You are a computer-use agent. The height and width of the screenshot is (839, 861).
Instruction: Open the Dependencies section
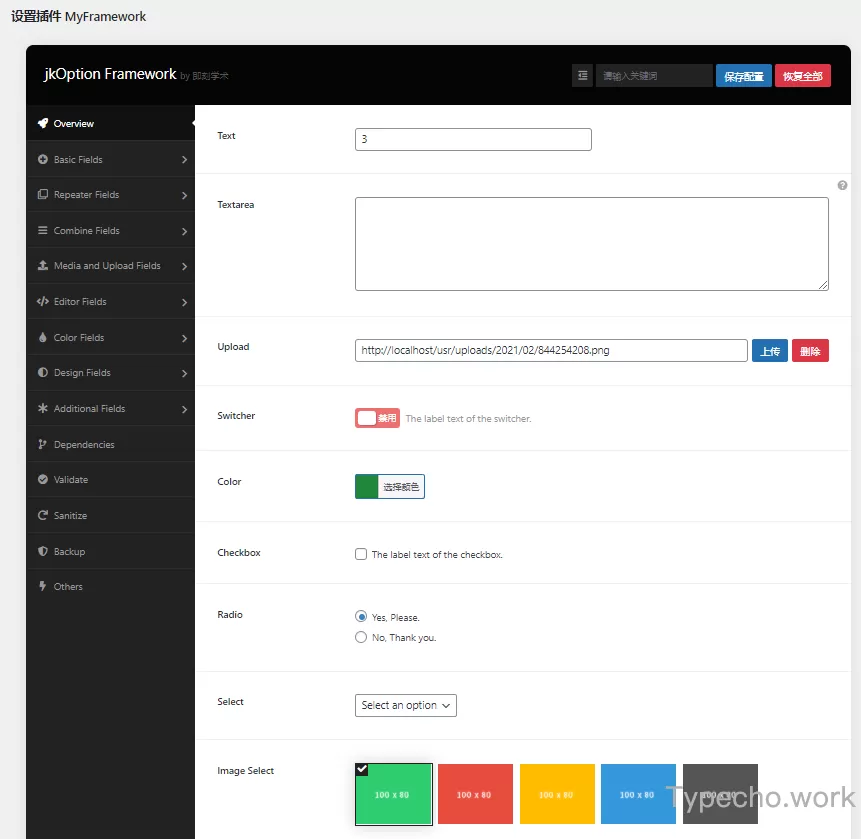(84, 445)
